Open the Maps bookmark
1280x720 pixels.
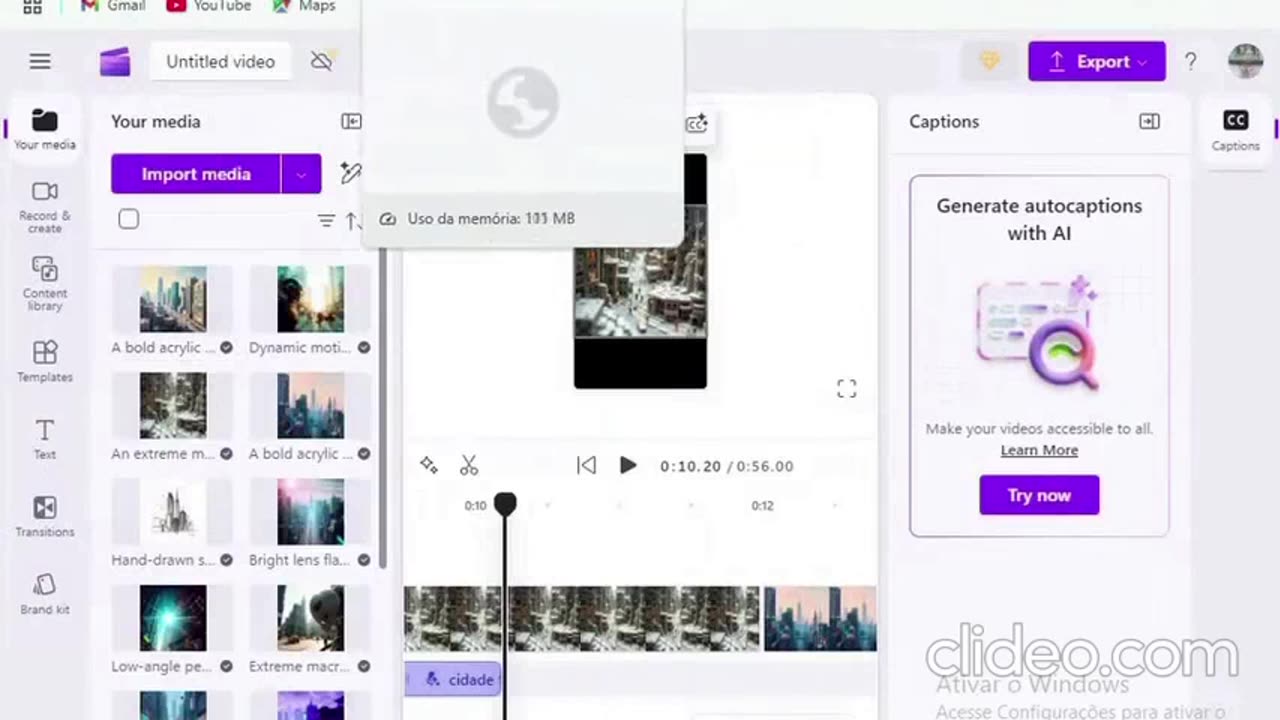pyautogui.click(x=304, y=6)
